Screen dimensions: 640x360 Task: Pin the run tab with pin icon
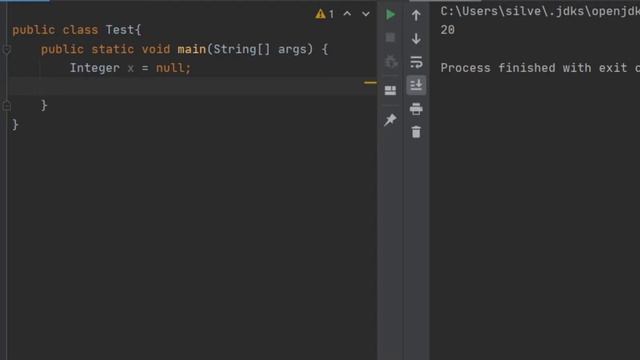click(x=390, y=120)
